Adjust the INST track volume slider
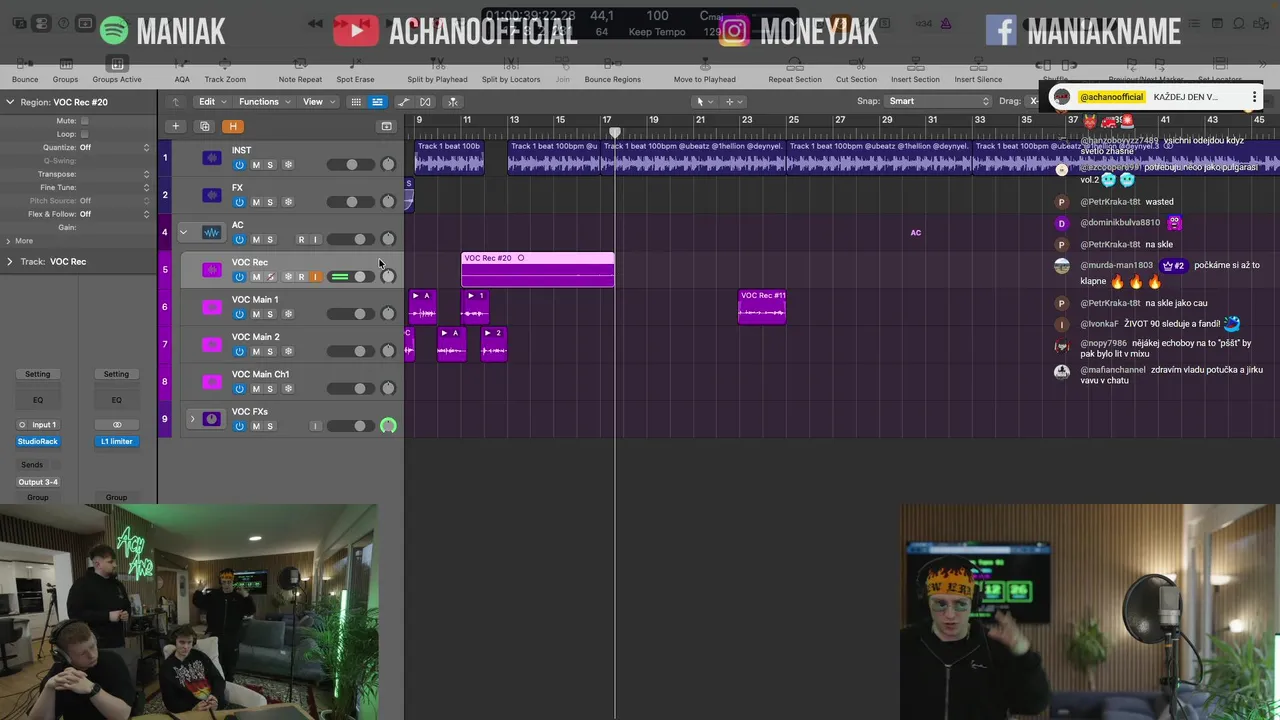The image size is (1280, 720). [x=351, y=165]
